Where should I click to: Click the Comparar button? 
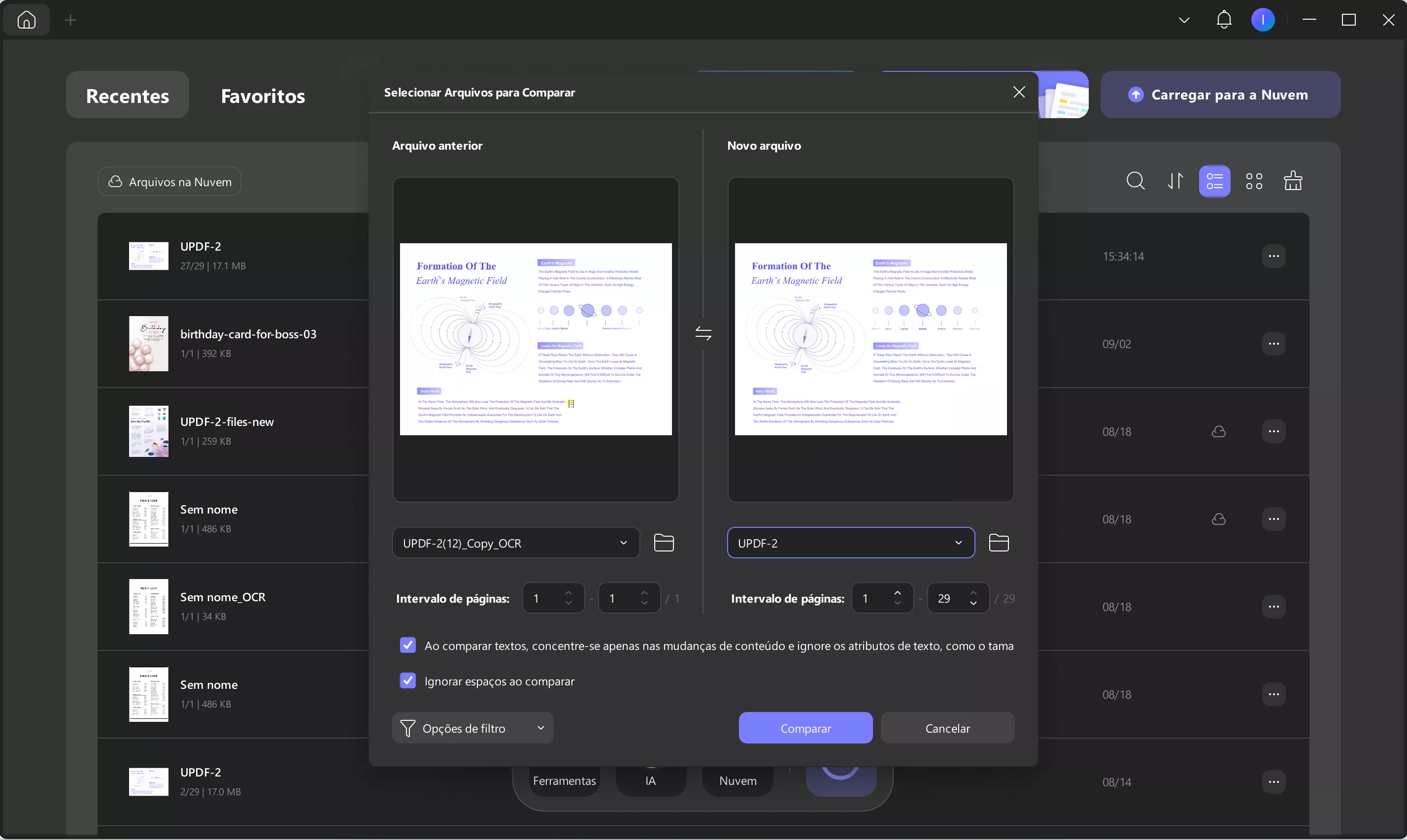click(805, 728)
